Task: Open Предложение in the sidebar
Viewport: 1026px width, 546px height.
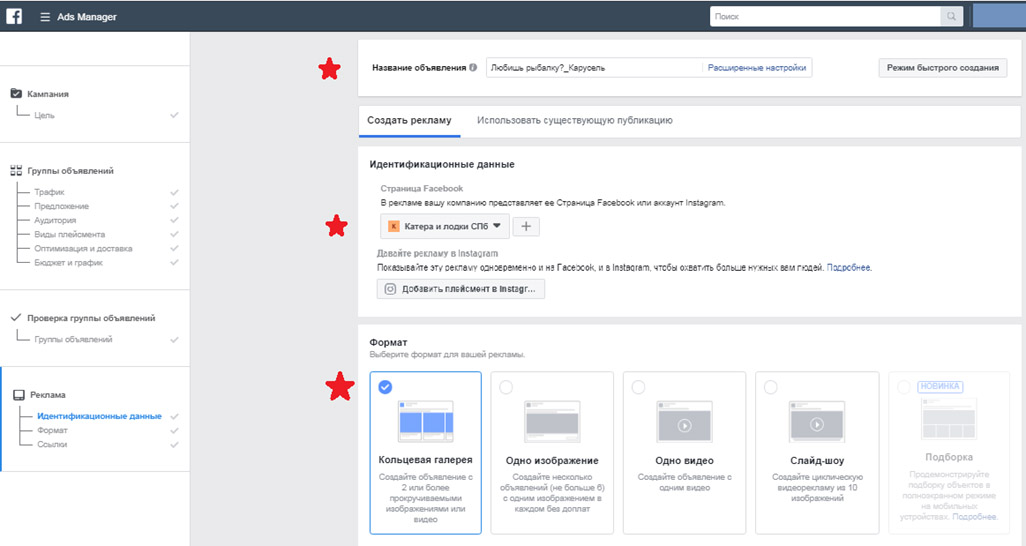Action: 62,206
